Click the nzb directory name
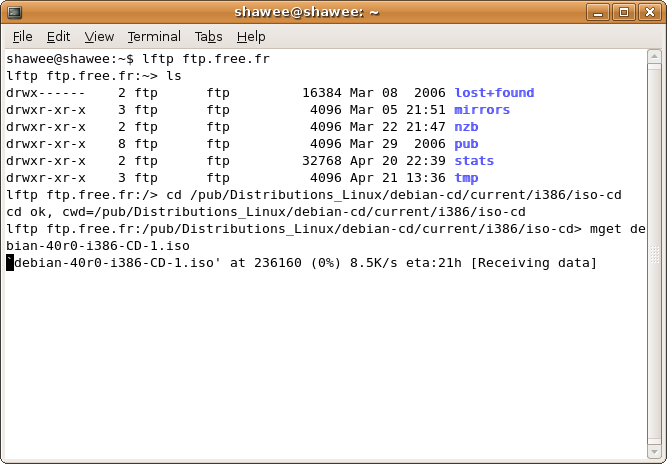 point(466,127)
